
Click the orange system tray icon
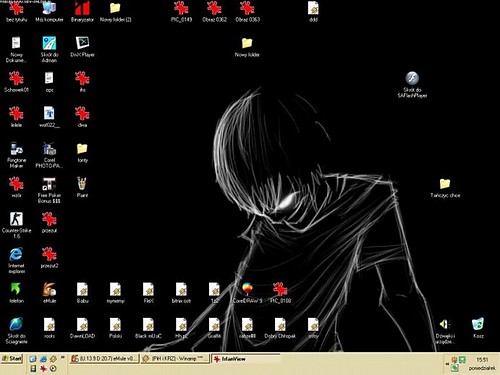(x=454, y=359)
